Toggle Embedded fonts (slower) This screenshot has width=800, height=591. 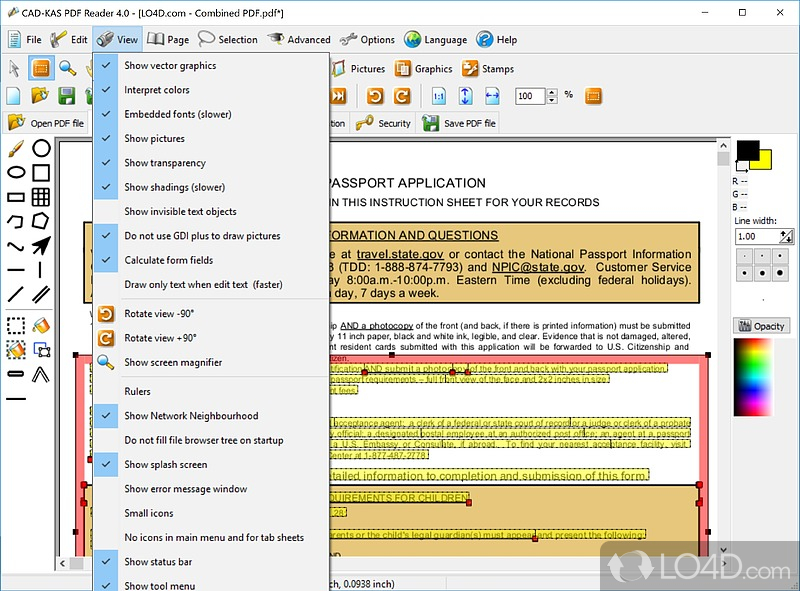coord(210,114)
